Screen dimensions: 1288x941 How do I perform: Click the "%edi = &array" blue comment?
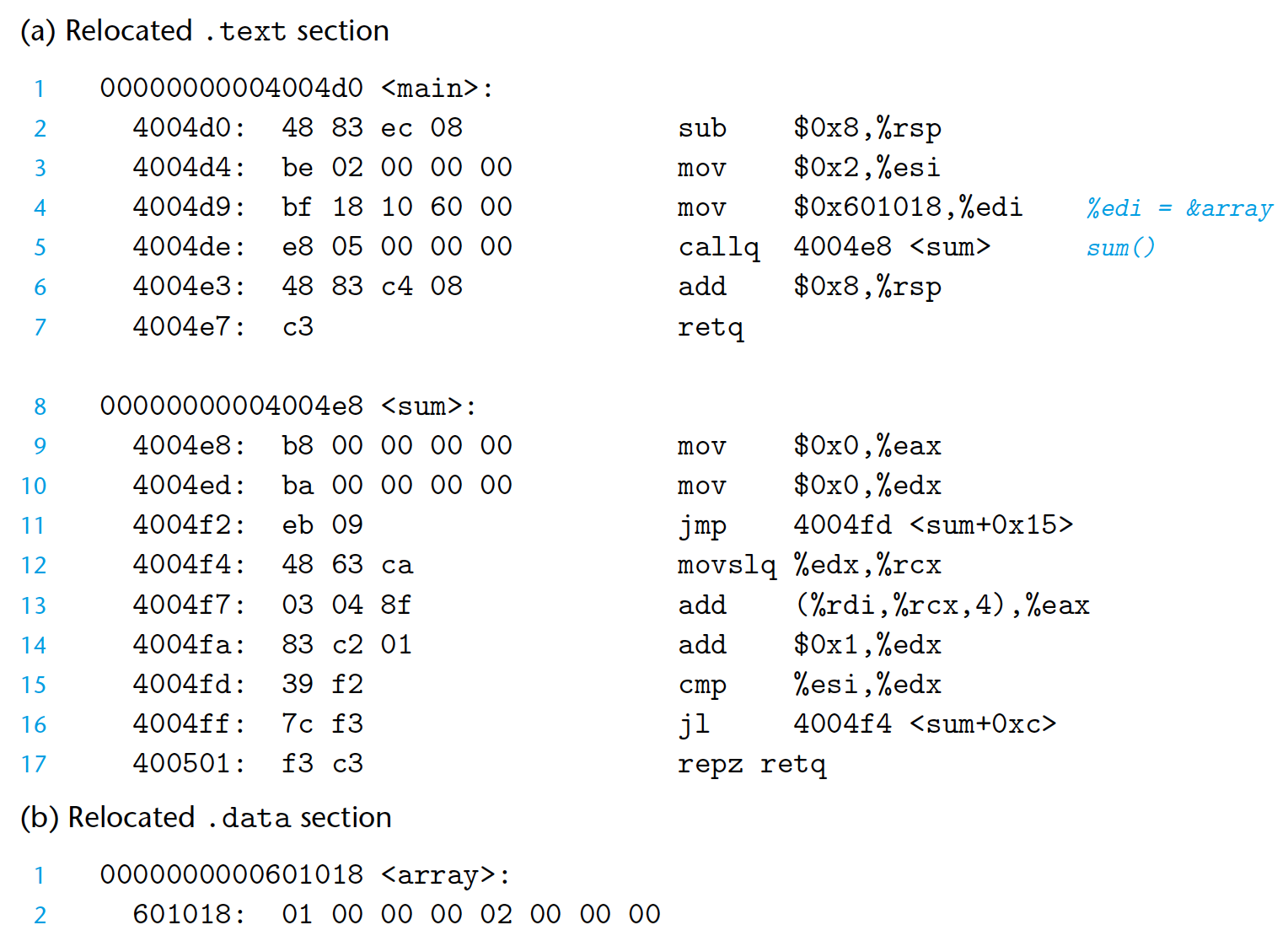1178,208
